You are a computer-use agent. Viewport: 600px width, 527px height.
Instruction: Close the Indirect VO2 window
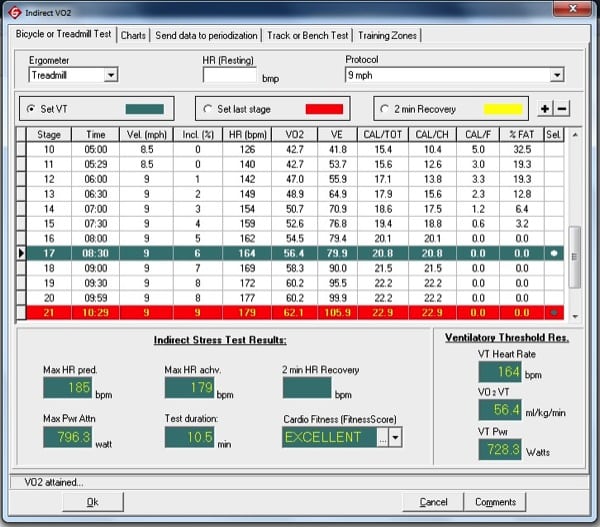(572, 8)
